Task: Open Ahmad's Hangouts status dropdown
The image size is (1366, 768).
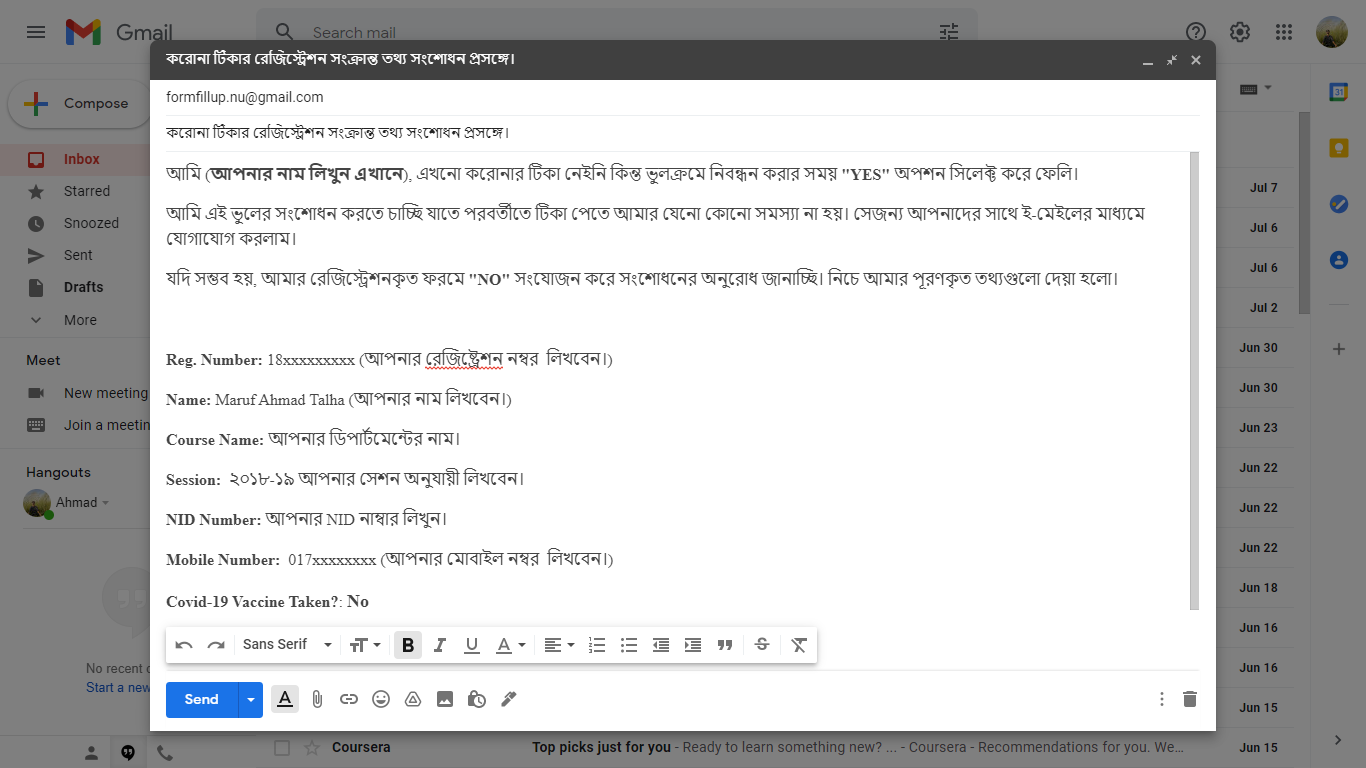Action: tap(106, 503)
